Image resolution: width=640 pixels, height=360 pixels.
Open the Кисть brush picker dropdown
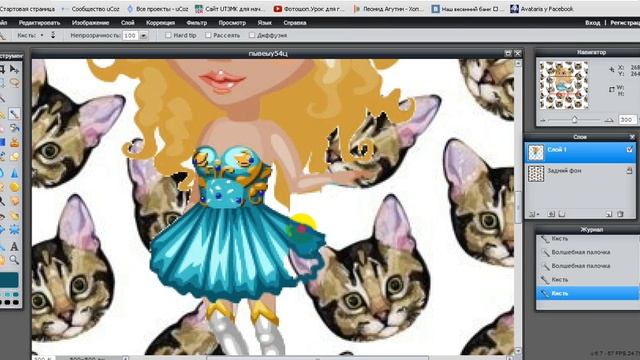(42, 36)
